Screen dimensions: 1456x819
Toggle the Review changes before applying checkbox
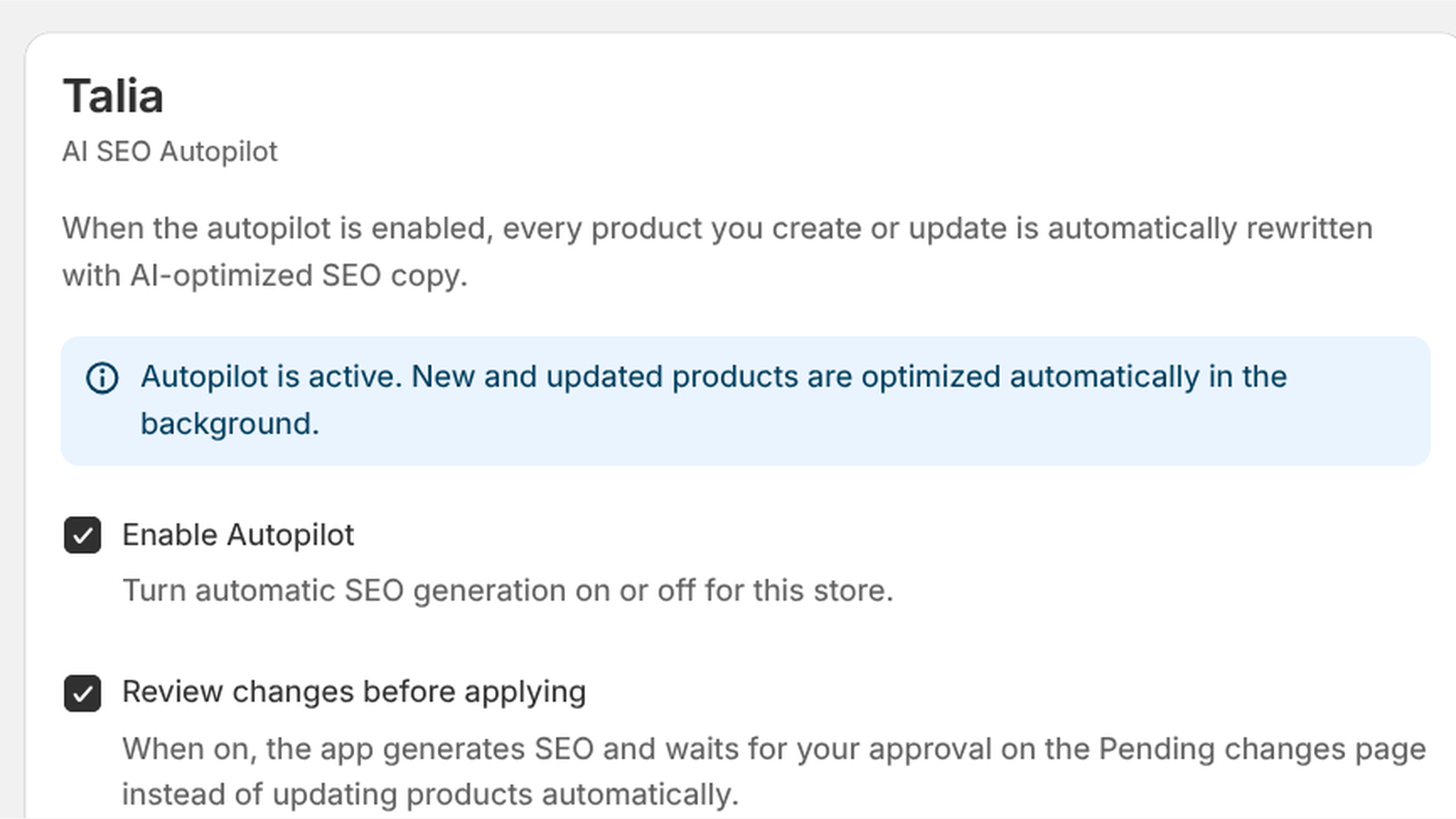coord(82,693)
